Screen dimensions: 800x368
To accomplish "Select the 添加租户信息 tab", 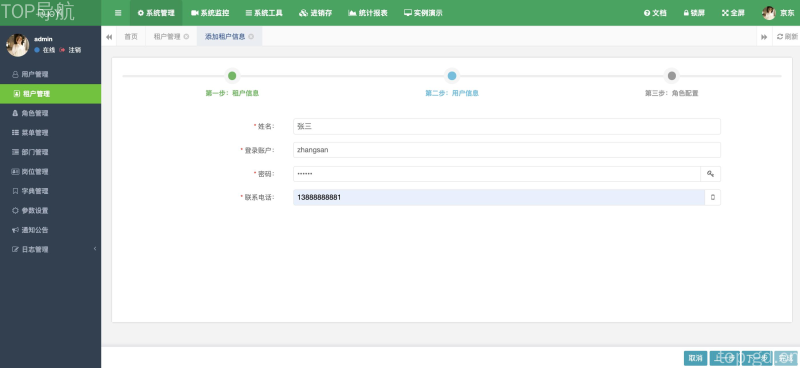I will pos(225,37).
